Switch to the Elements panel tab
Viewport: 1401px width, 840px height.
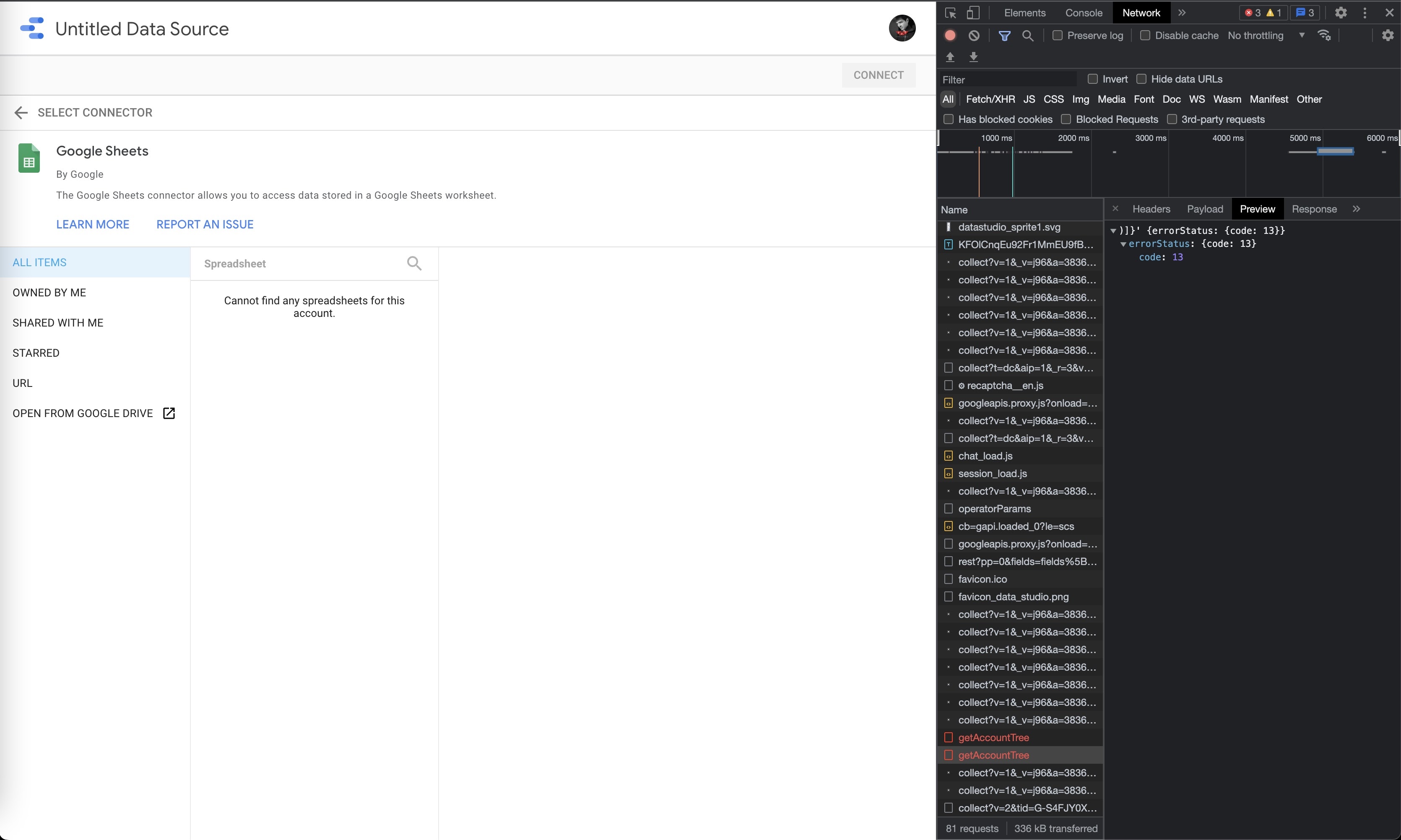click(x=1024, y=13)
